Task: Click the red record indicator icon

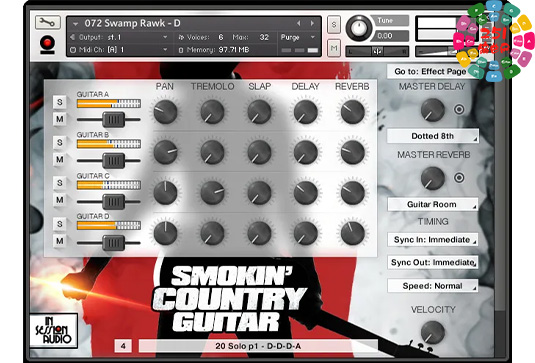Action: [x=47, y=45]
